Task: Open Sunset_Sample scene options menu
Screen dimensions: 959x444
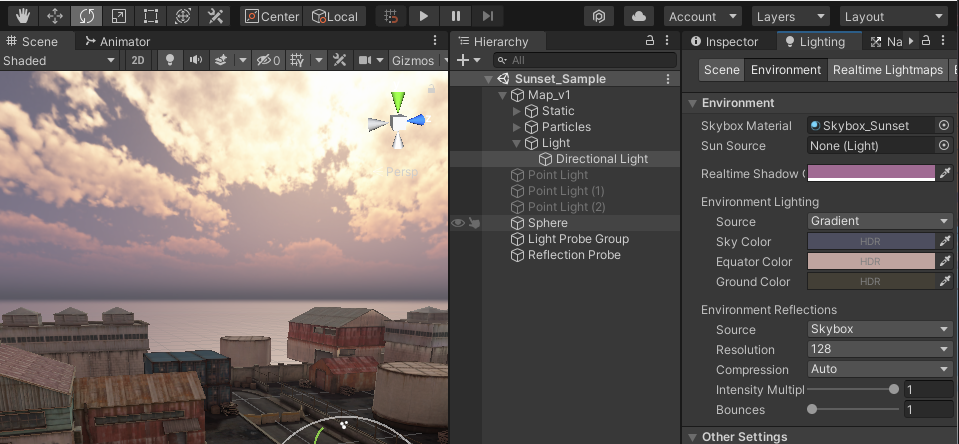Action: point(668,79)
